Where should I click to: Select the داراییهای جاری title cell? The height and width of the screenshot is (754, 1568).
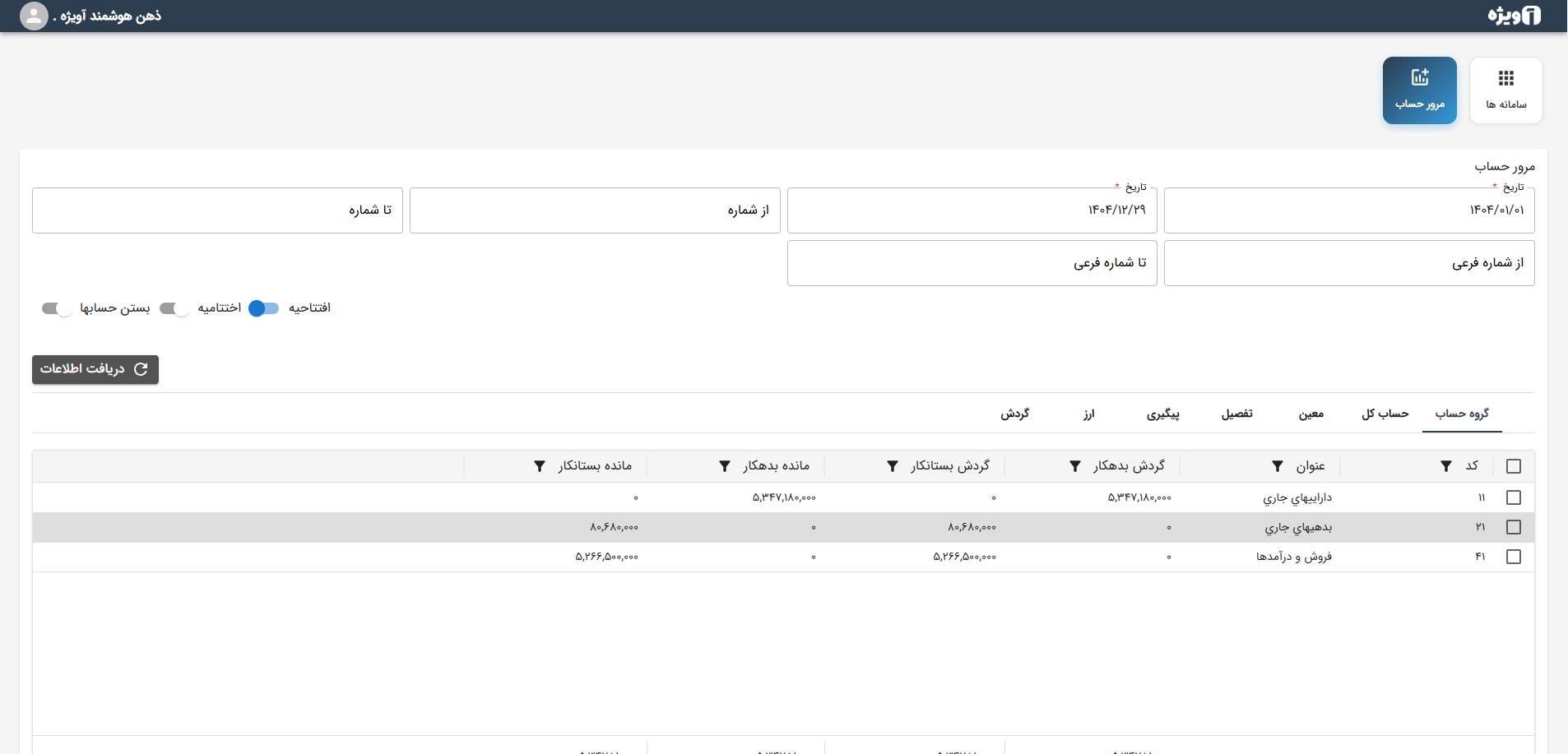[1297, 497]
